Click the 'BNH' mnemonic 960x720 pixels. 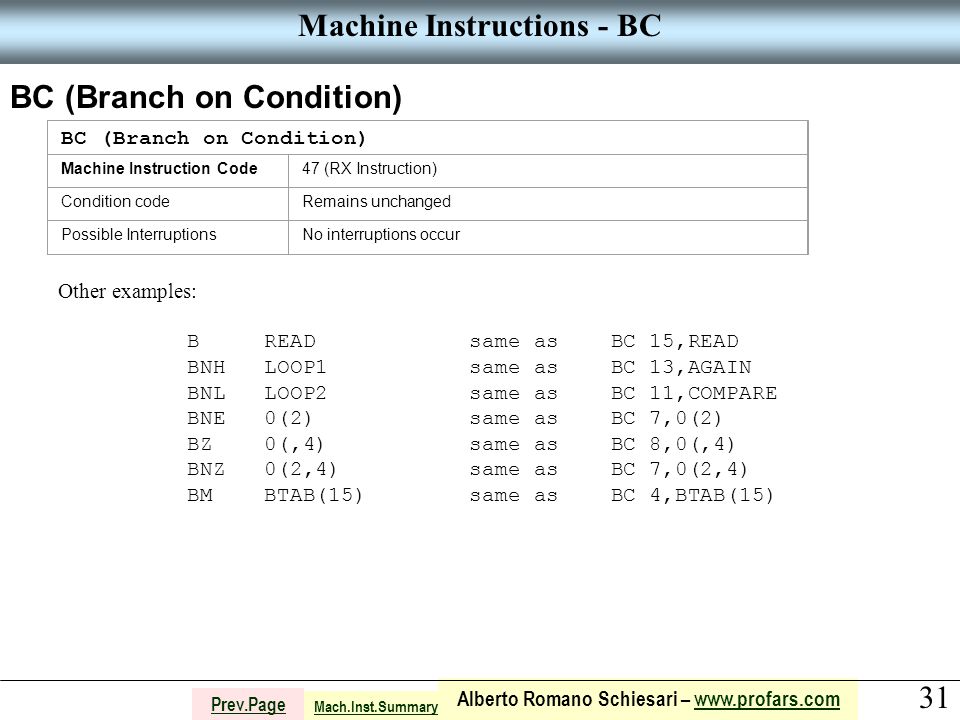click(206, 367)
